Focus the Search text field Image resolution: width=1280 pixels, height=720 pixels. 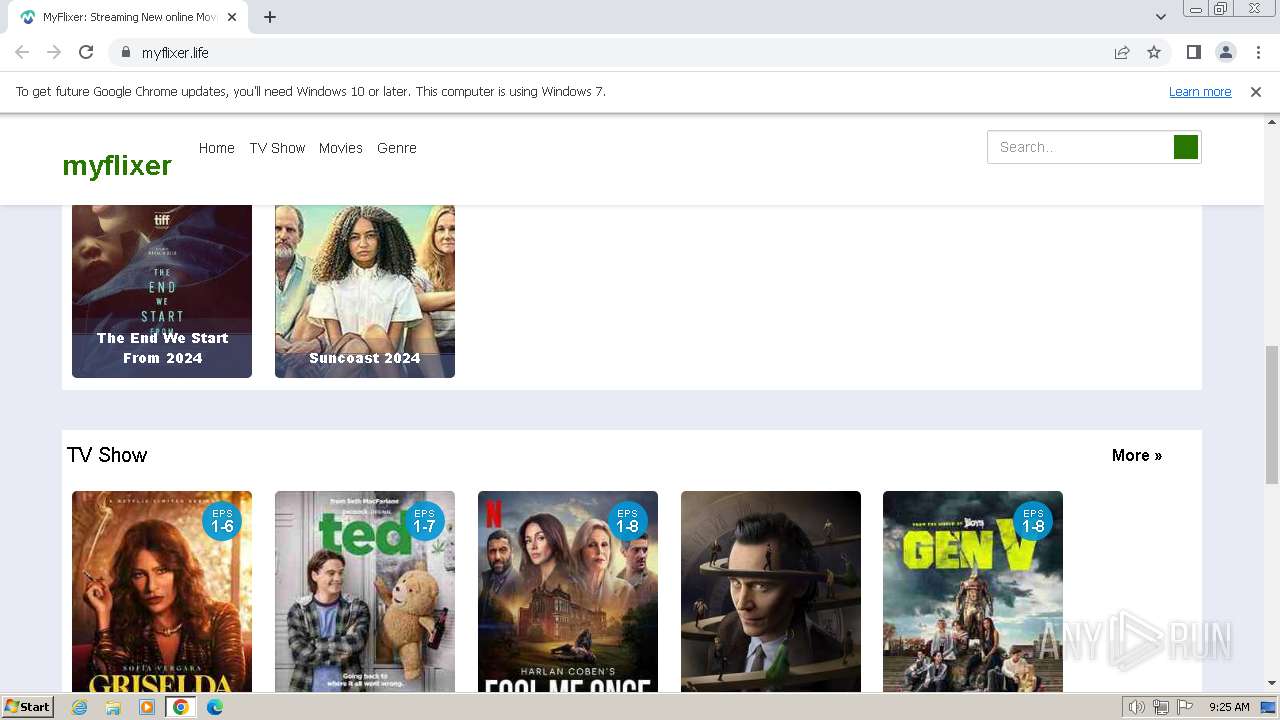pos(1080,147)
